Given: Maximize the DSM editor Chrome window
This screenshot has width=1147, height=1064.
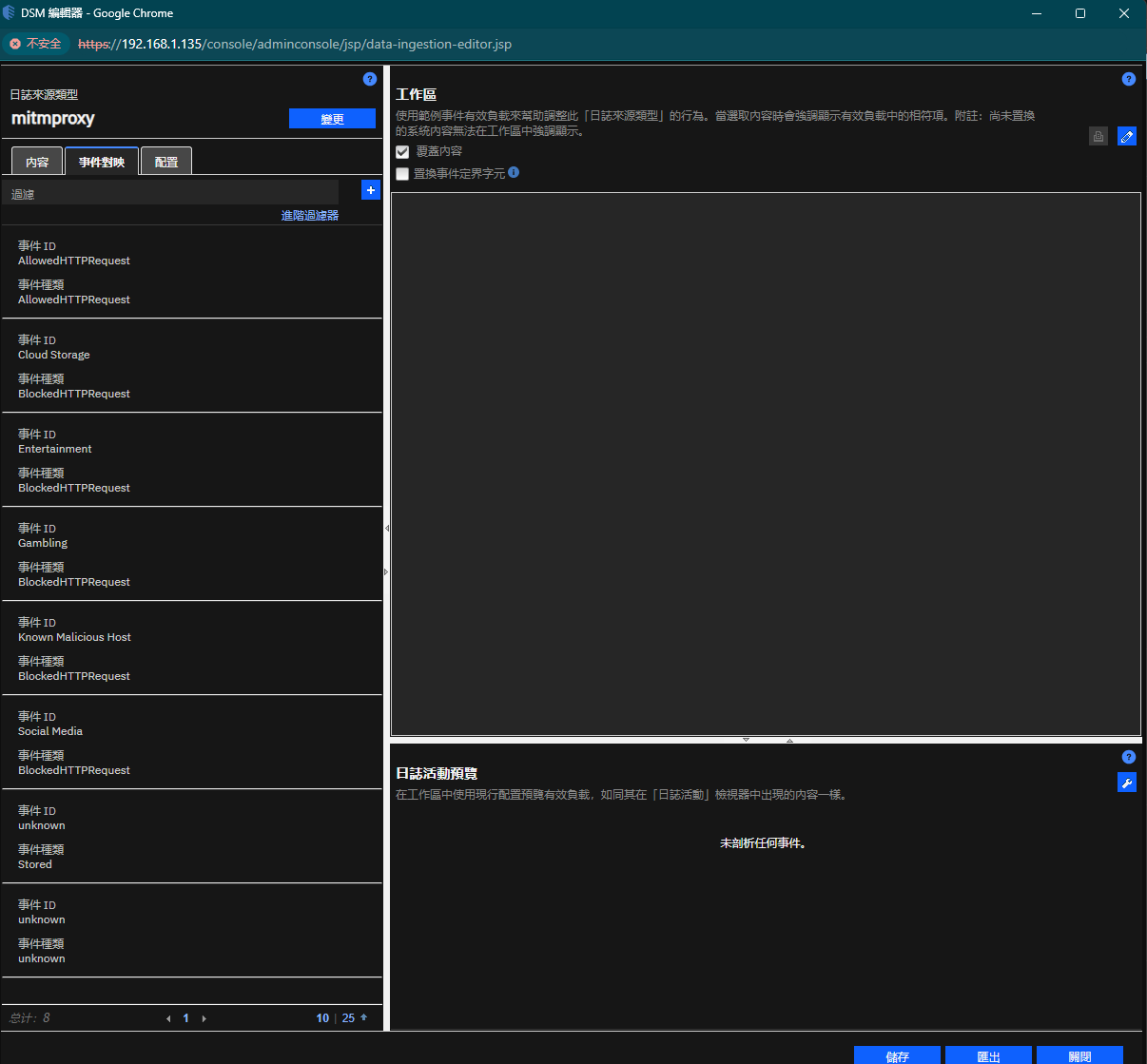Looking at the screenshot, I should (1080, 13).
